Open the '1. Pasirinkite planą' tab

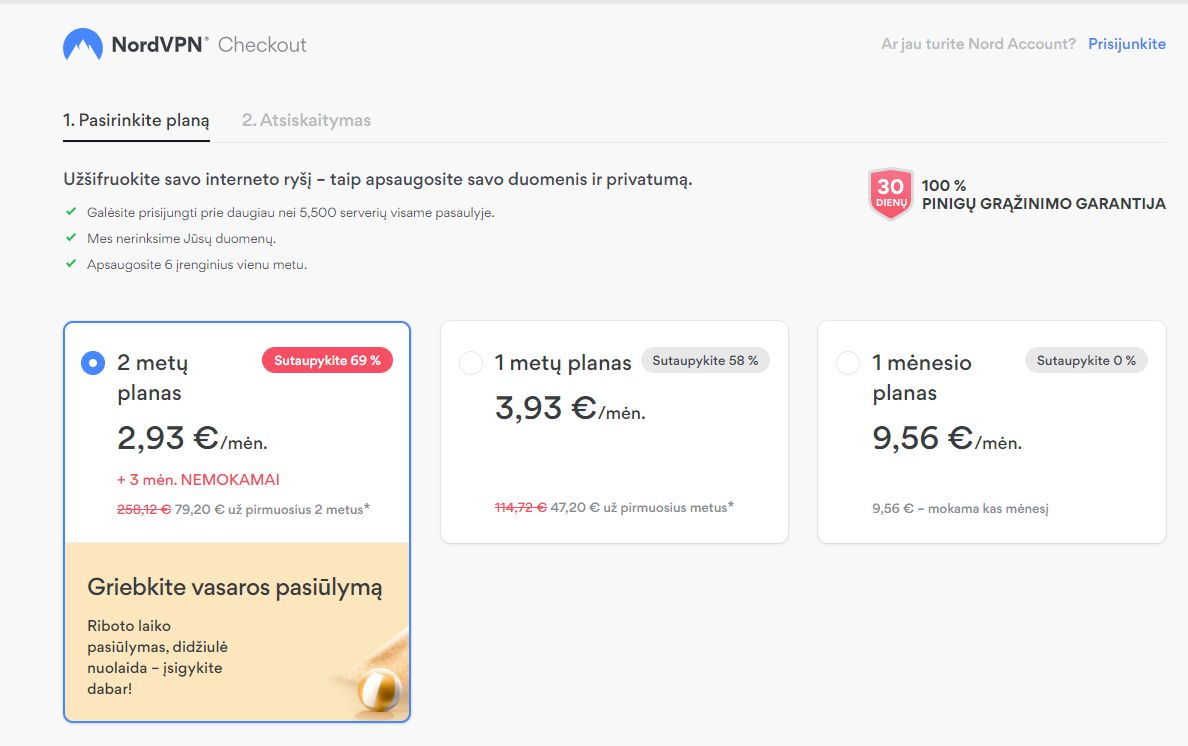click(x=136, y=120)
